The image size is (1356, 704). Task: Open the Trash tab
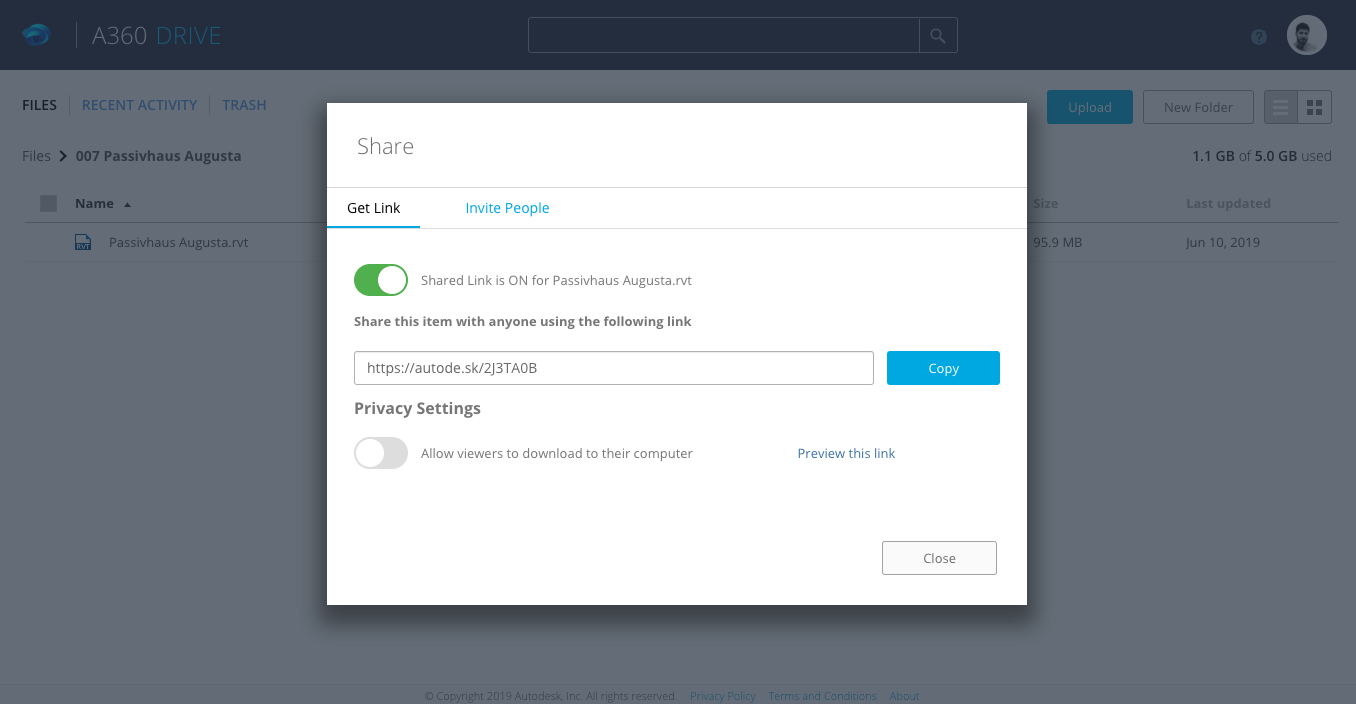(244, 105)
